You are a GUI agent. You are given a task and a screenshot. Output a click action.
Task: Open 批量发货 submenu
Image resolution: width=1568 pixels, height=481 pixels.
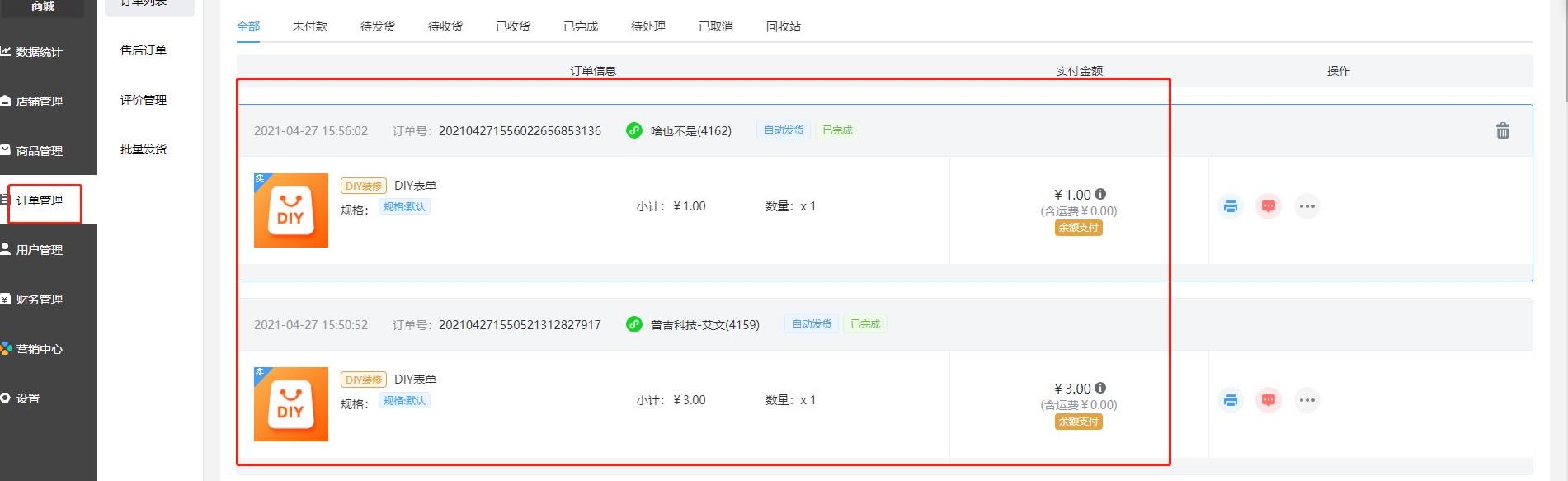point(144,149)
